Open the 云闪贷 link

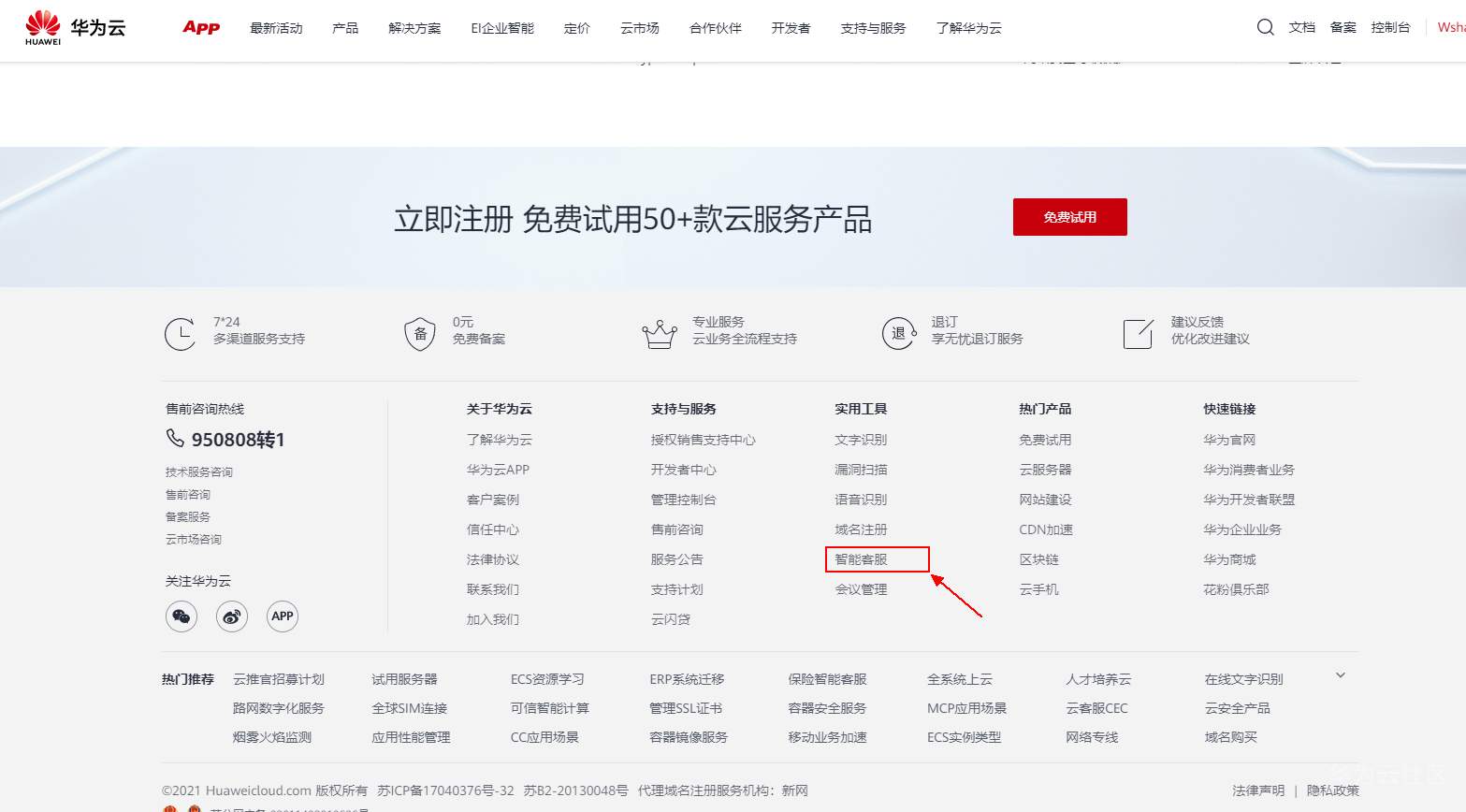[x=671, y=619]
